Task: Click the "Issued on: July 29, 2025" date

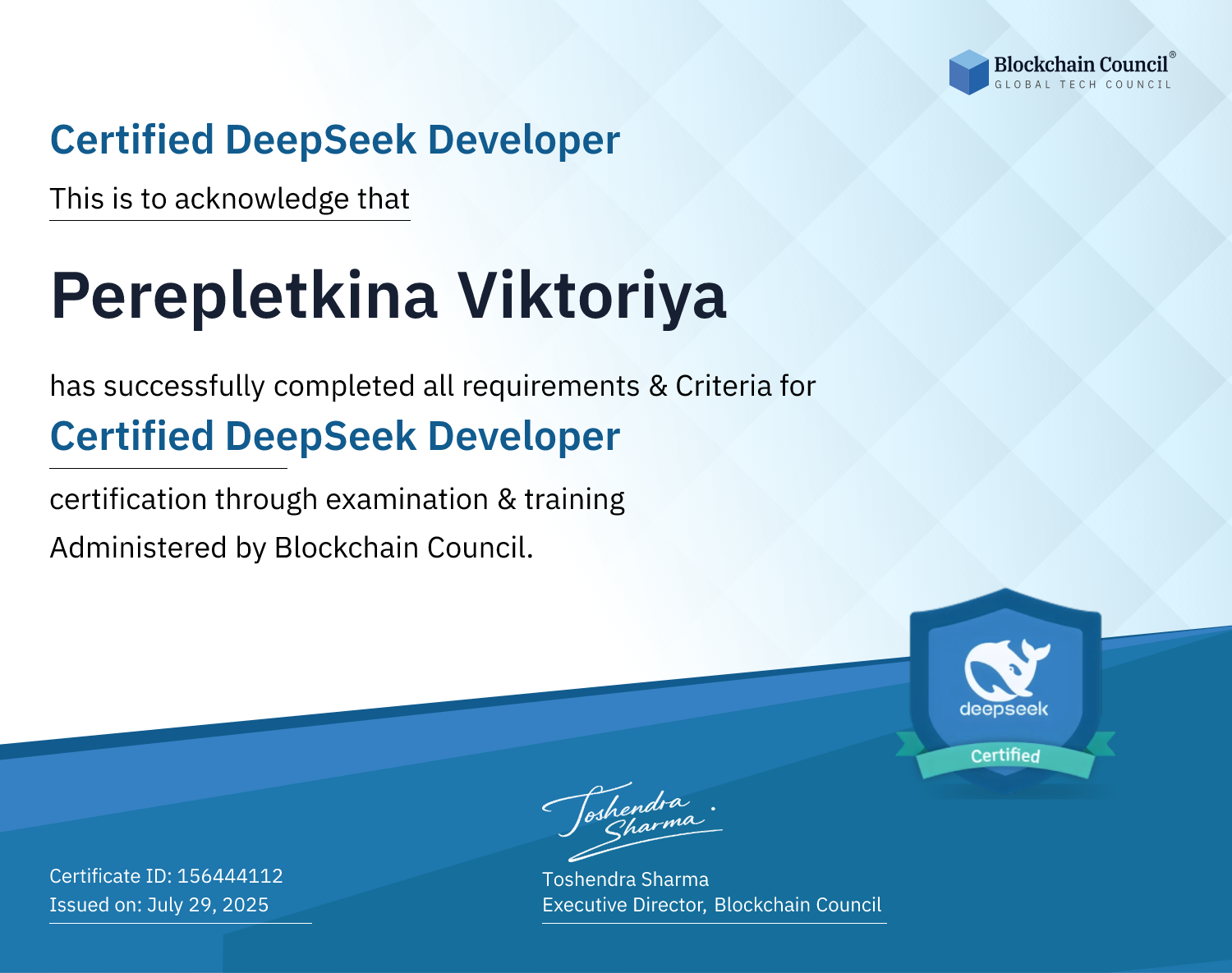Action: pyautogui.click(x=159, y=905)
